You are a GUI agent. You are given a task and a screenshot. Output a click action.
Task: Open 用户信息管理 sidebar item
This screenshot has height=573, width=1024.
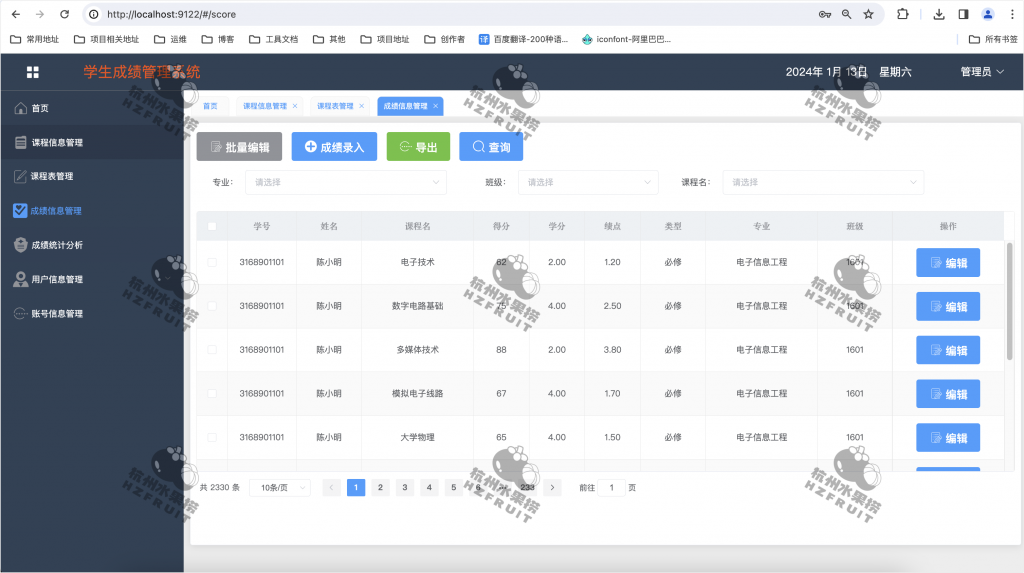click(92, 279)
